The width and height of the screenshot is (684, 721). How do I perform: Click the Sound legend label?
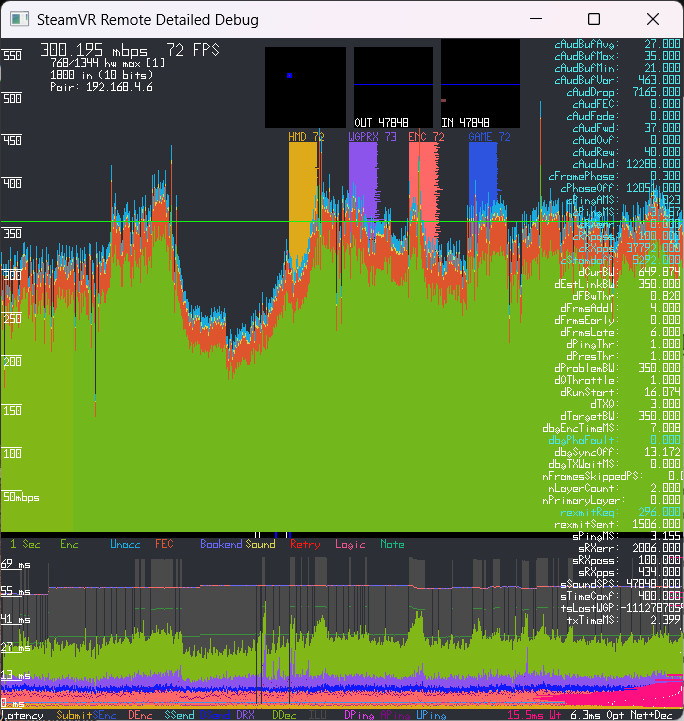260,544
